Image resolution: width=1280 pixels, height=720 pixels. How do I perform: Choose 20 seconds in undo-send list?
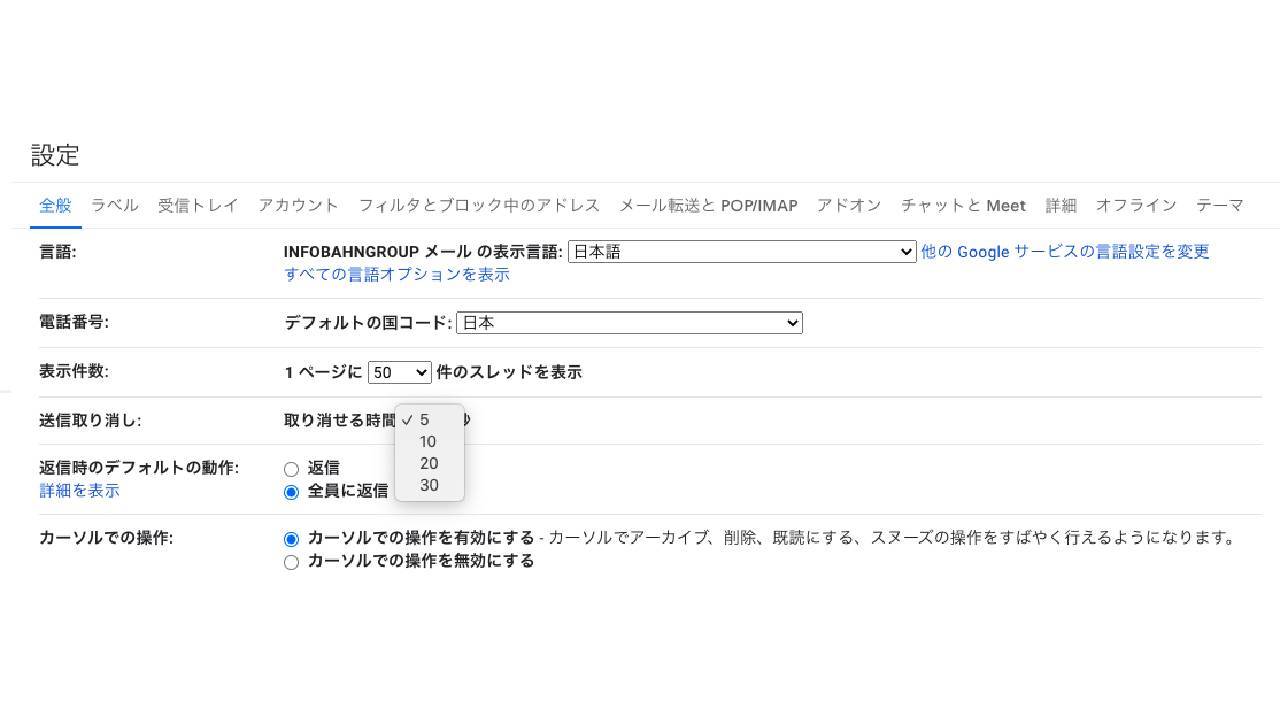(429, 464)
